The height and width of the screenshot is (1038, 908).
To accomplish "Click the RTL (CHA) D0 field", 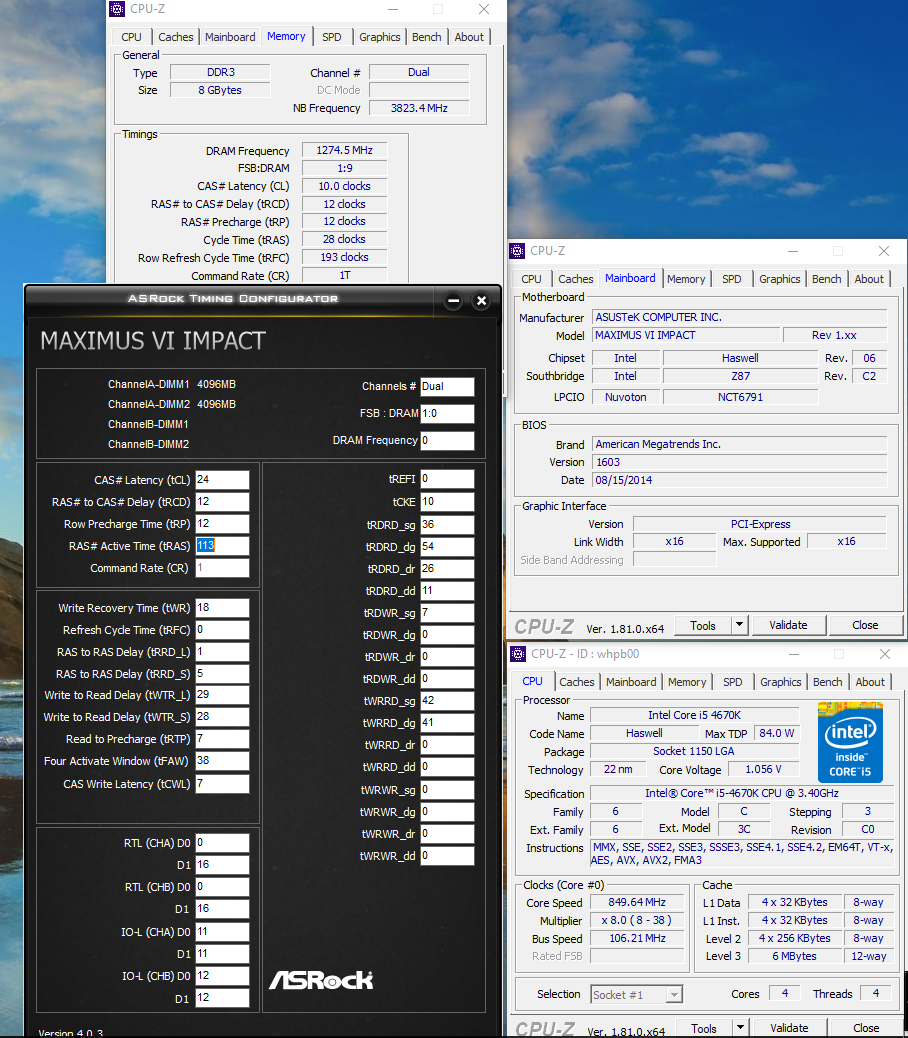I will pyautogui.click(x=222, y=843).
